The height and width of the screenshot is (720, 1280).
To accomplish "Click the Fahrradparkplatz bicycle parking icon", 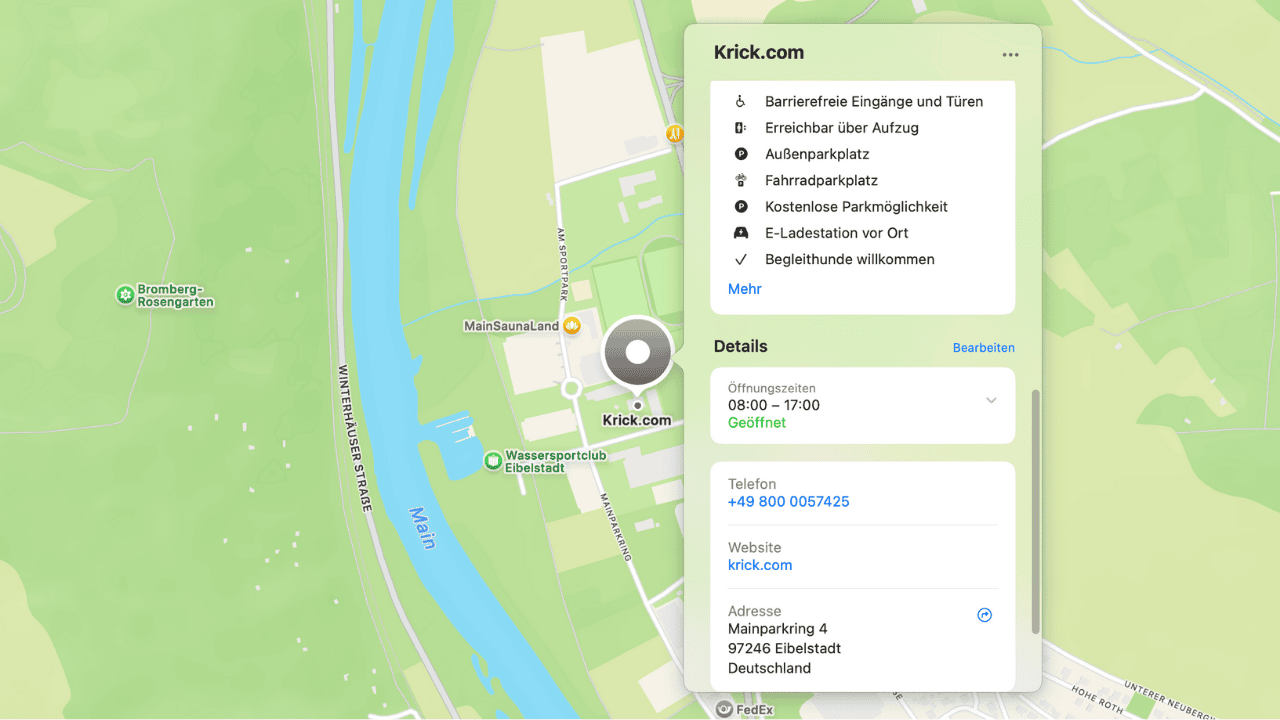I will coord(741,181).
